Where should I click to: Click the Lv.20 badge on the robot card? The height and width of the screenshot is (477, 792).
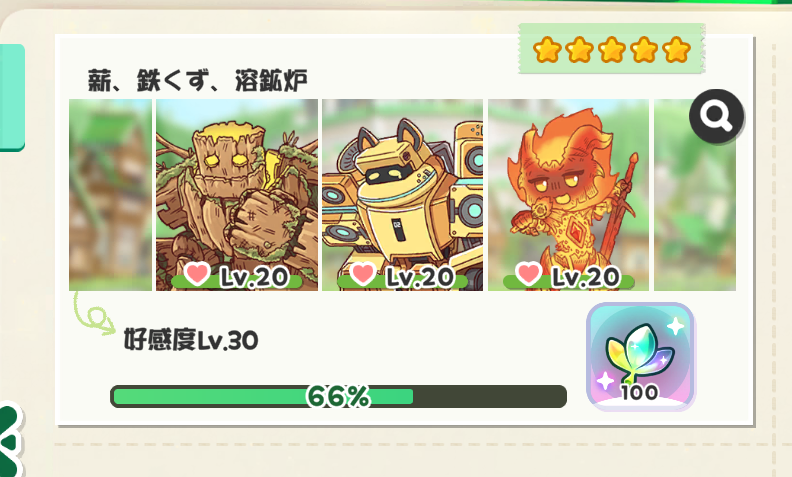[420, 277]
